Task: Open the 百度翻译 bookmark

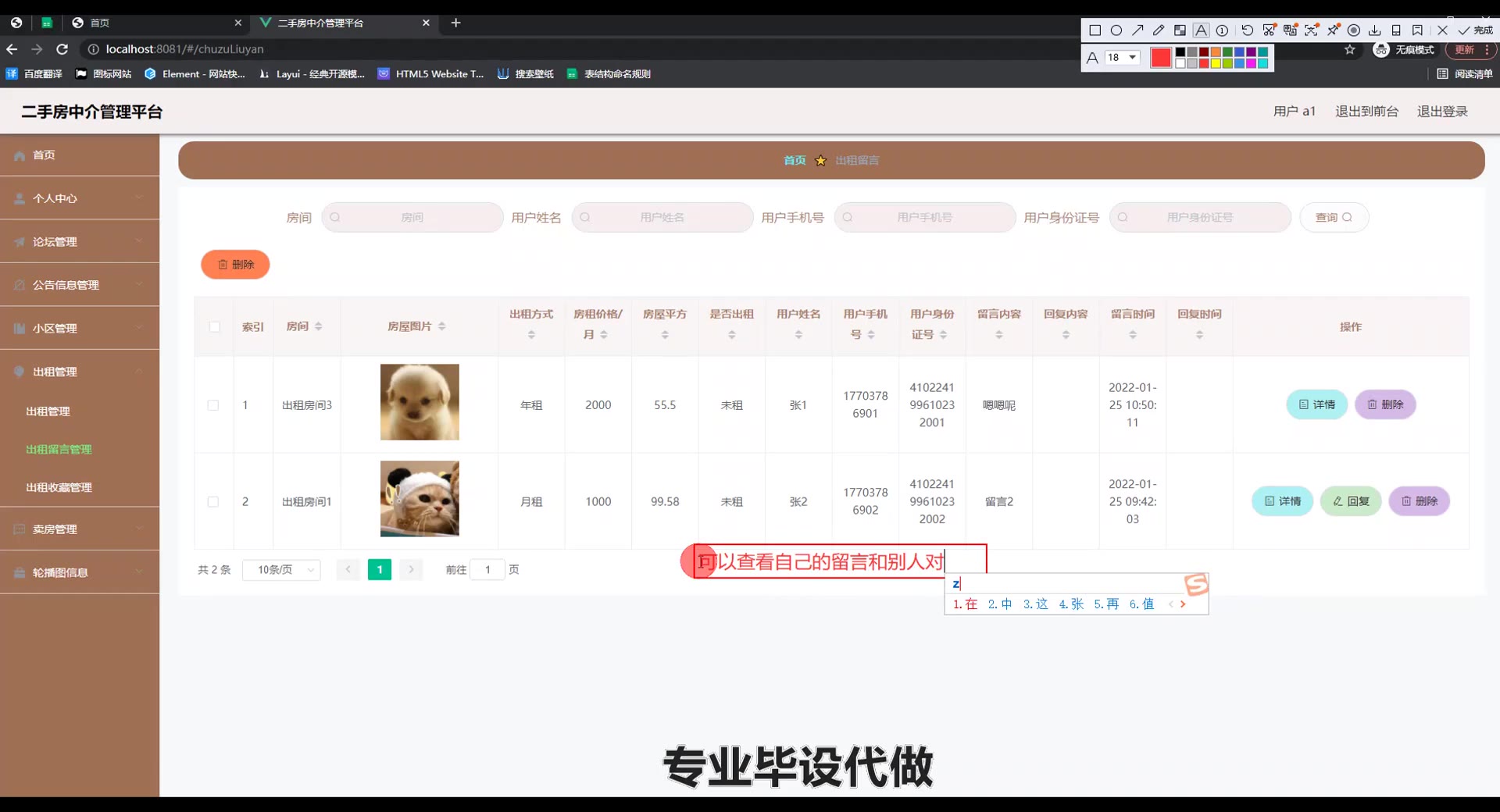Action: click(x=34, y=74)
